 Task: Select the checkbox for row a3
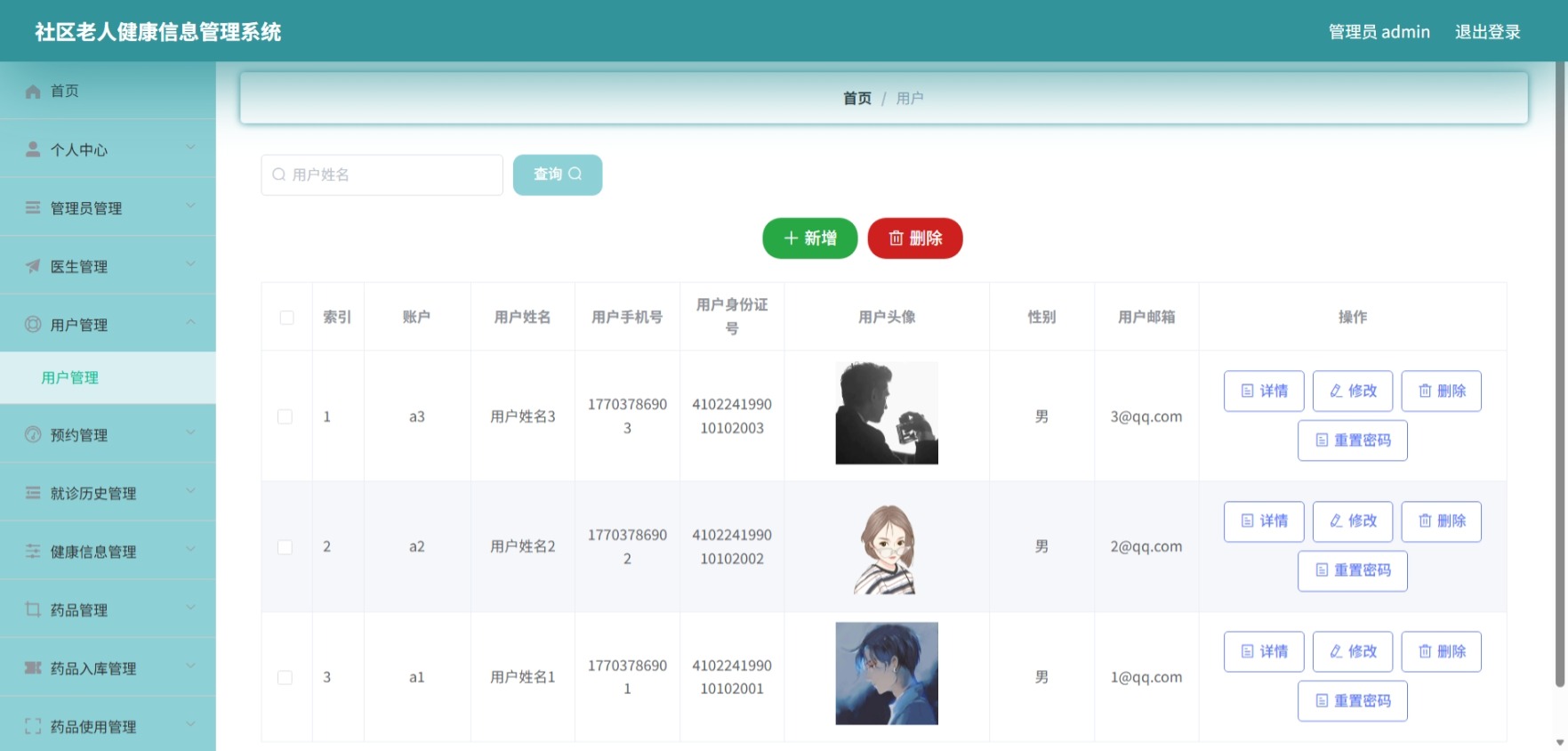coord(285,416)
